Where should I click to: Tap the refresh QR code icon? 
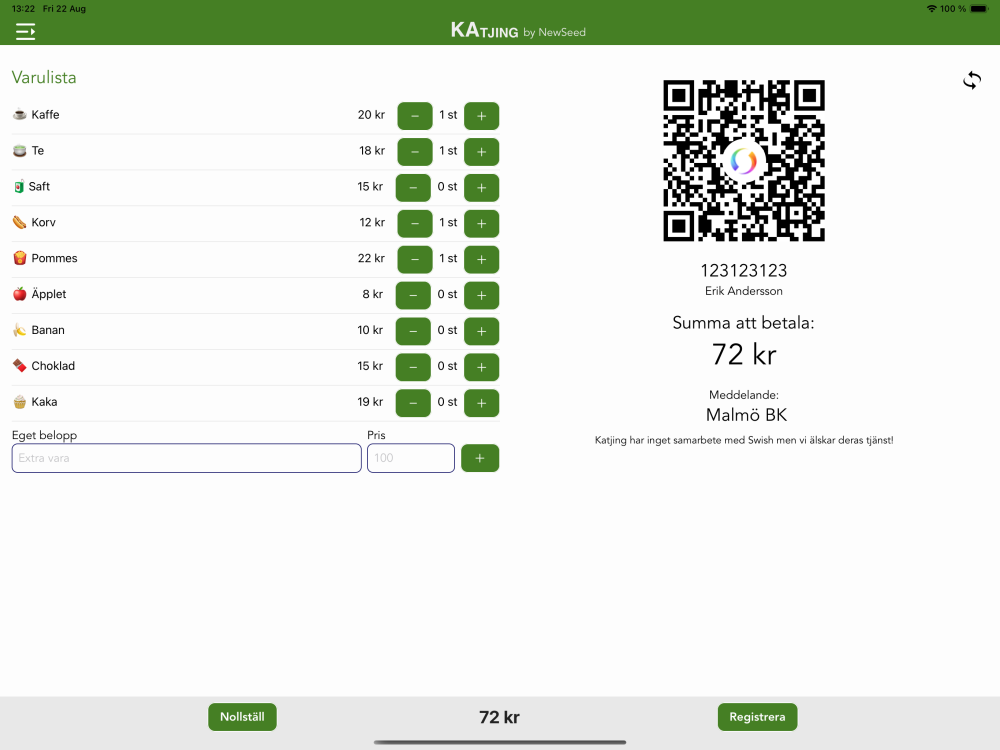click(972, 80)
